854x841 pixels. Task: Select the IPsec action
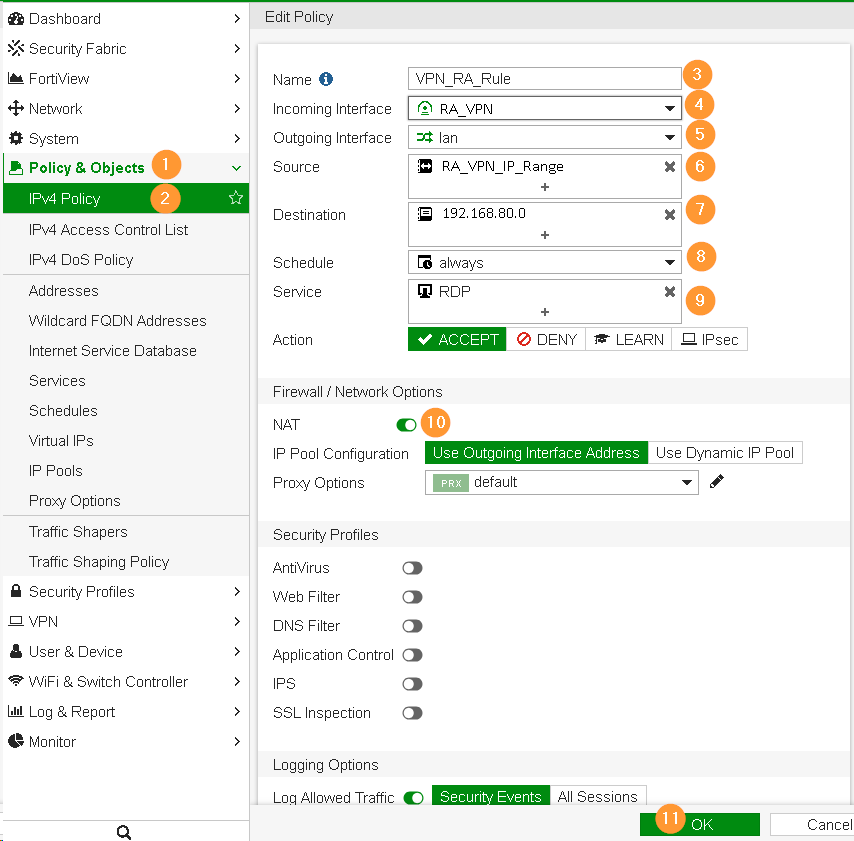pyautogui.click(x=709, y=339)
